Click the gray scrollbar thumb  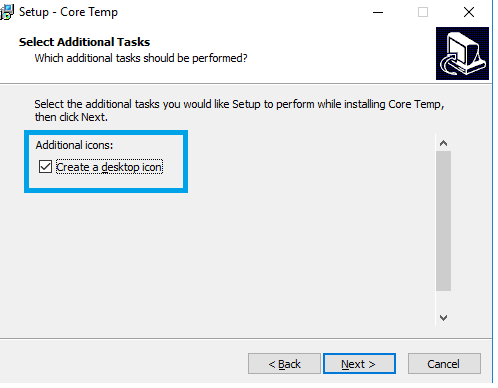click(443, 221)
